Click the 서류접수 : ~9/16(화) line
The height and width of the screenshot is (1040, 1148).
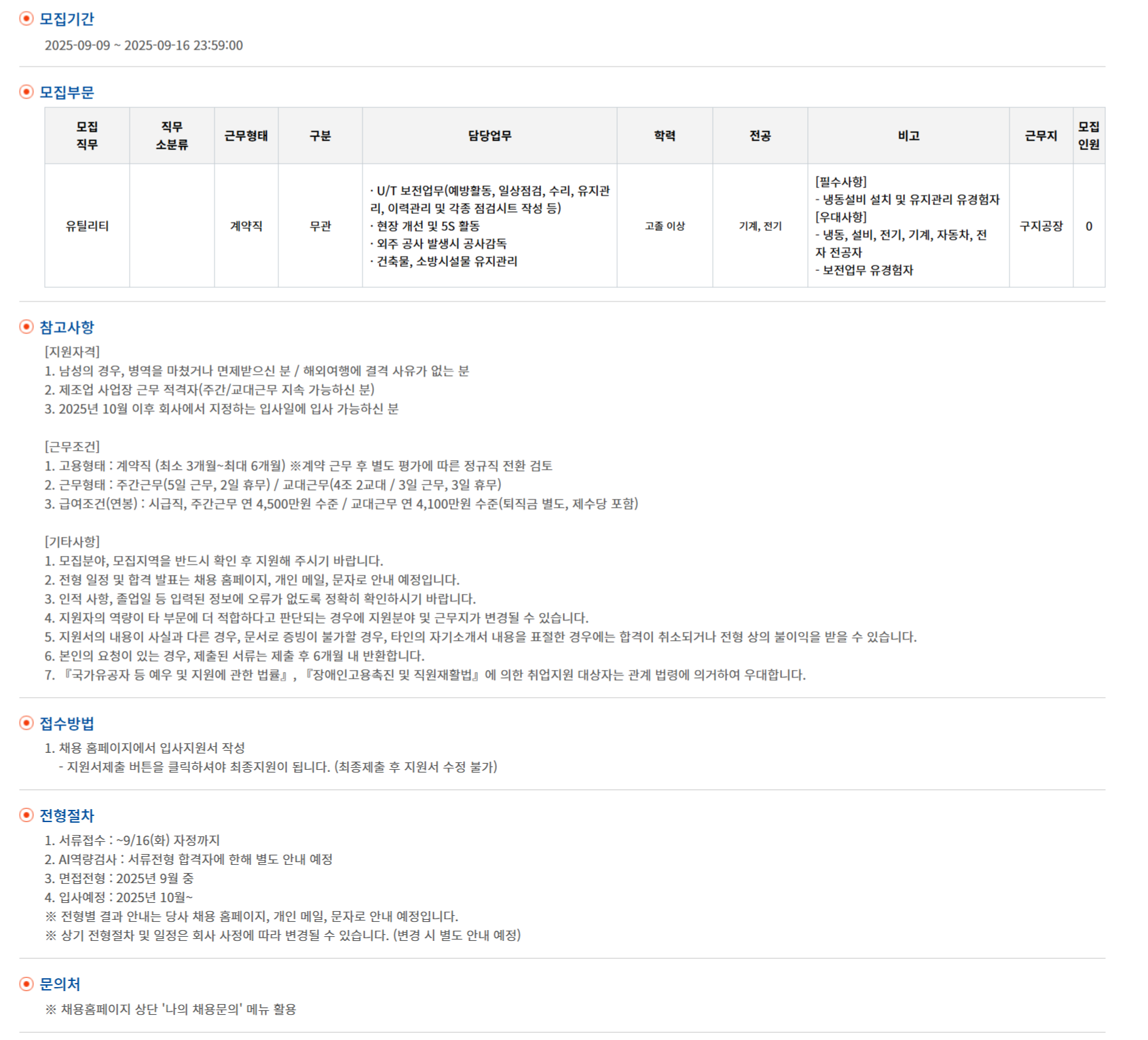132,840
